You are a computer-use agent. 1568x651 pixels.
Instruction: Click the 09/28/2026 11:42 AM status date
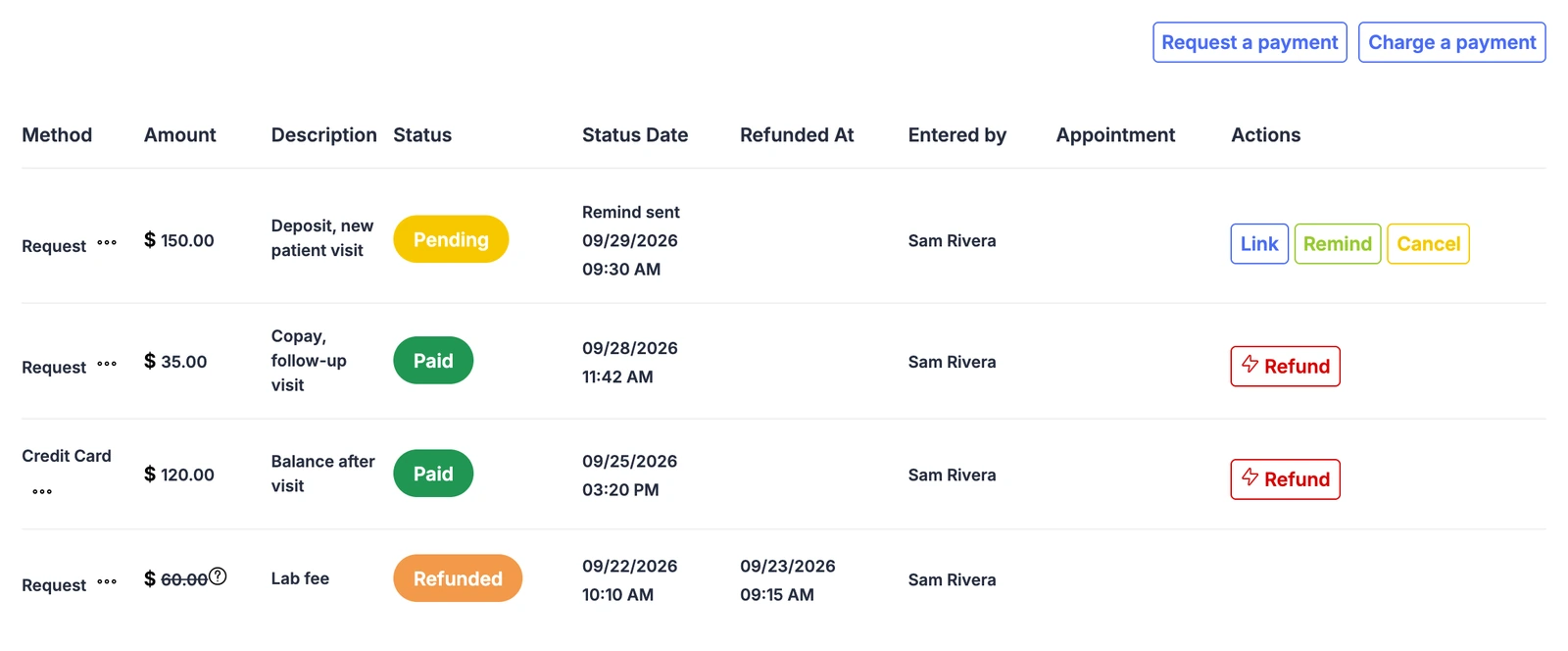(x=630, y=362)
